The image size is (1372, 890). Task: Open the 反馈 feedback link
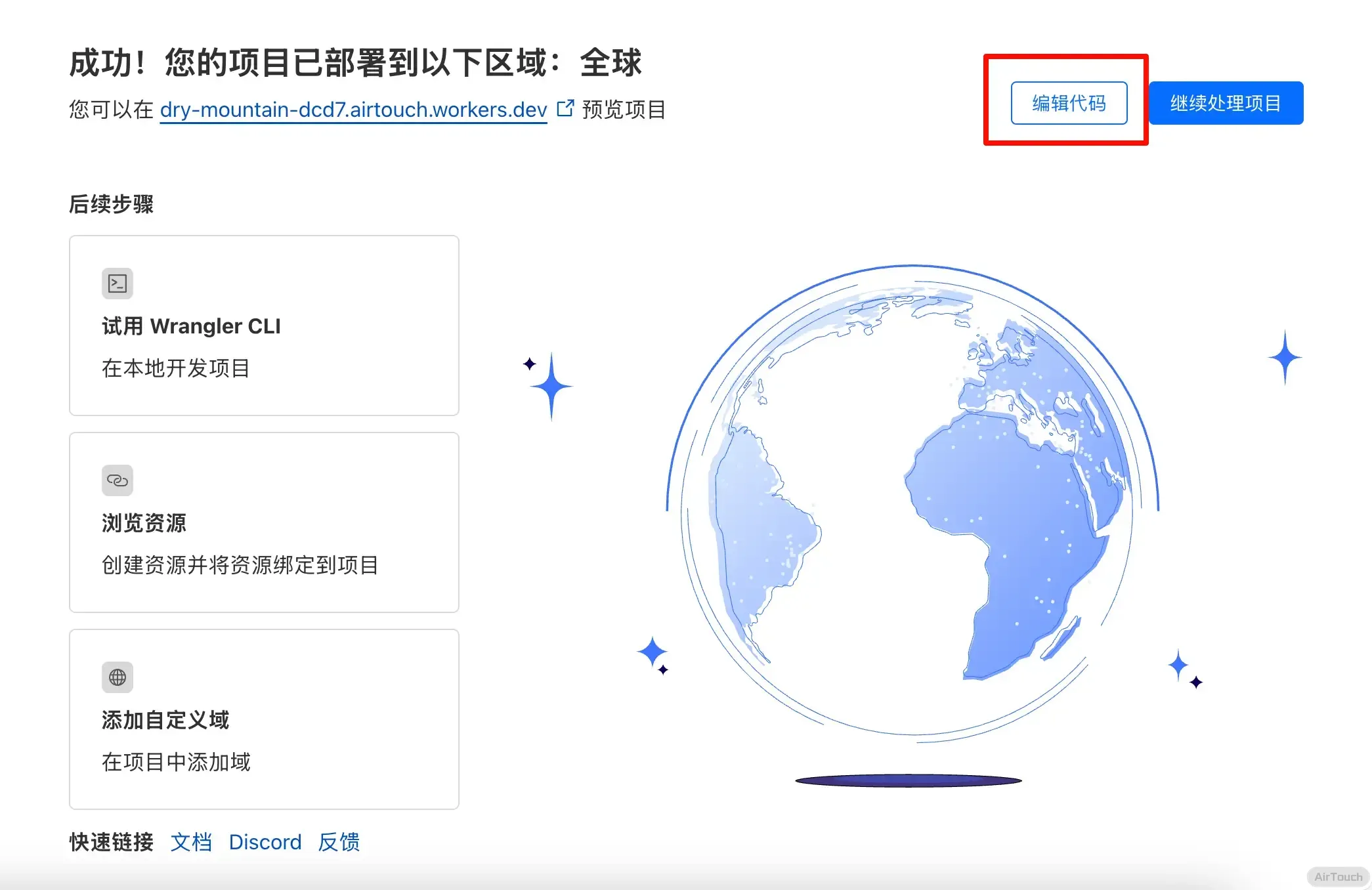[339, 842]
